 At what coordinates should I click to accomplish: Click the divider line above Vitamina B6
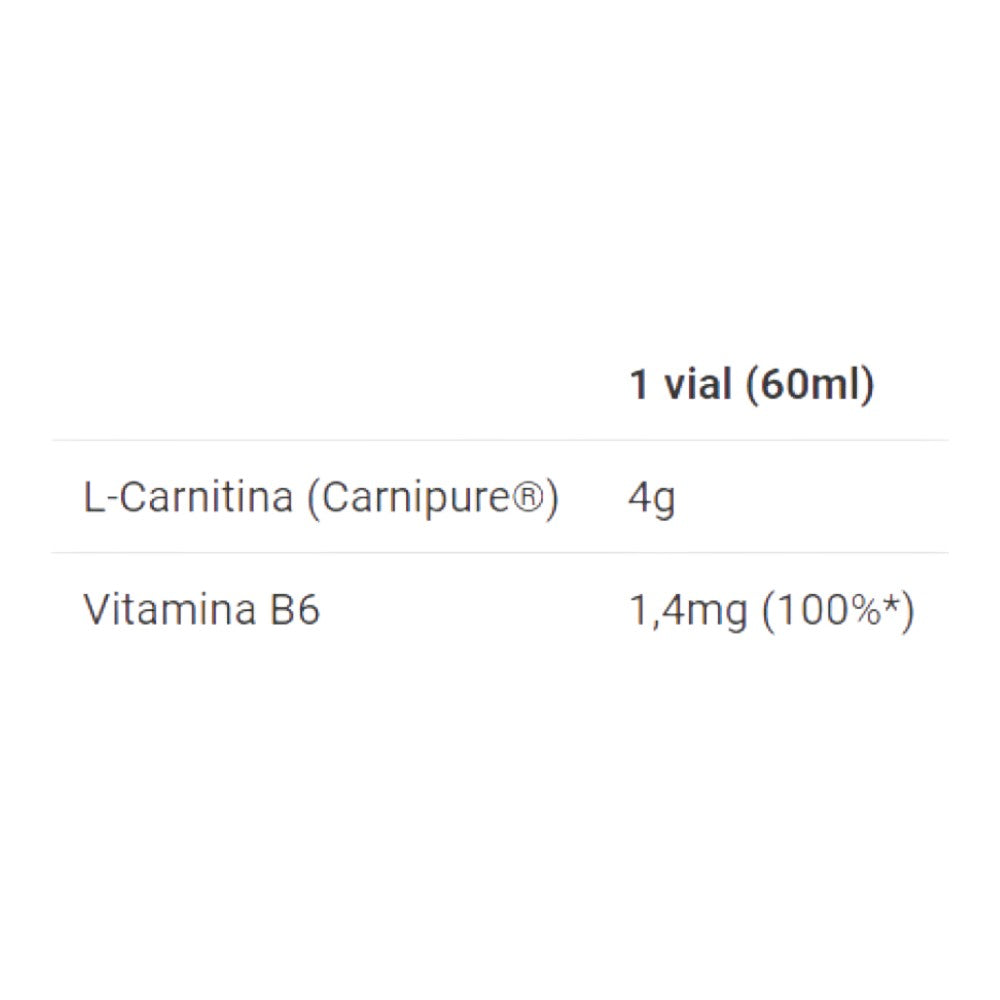point(500,552)
